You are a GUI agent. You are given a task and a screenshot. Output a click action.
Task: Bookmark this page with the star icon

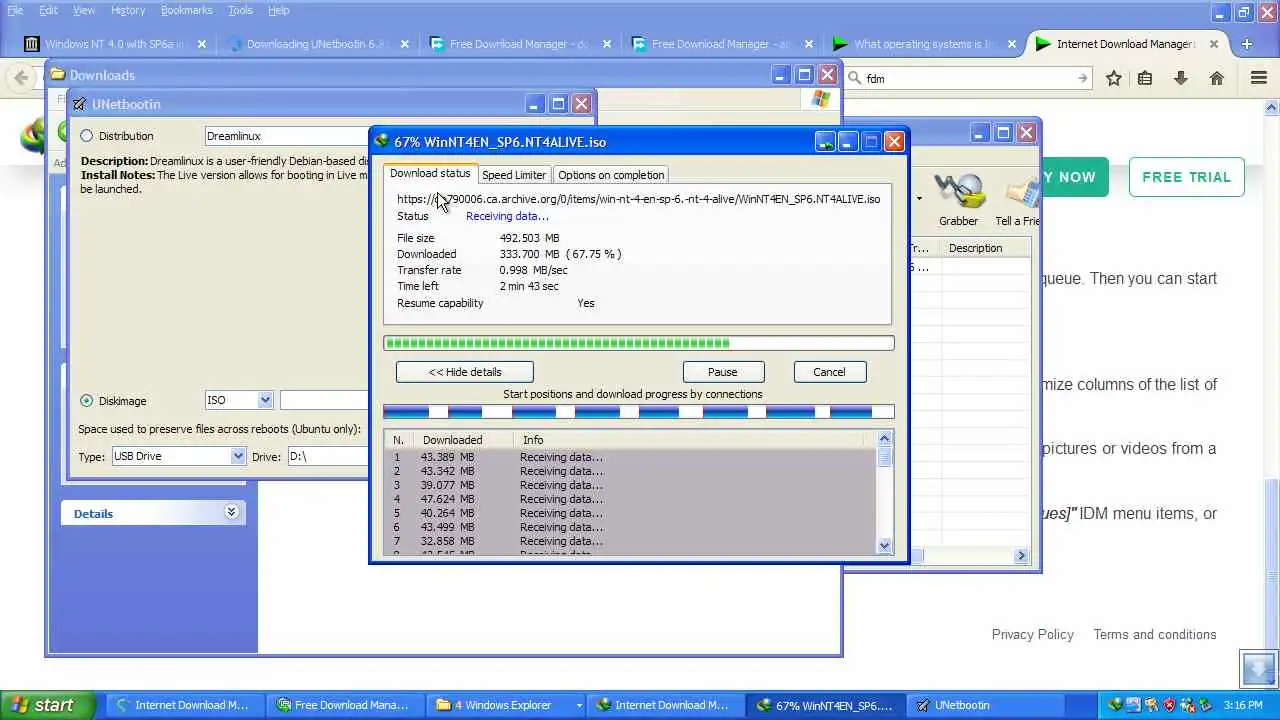point(1114,78)
